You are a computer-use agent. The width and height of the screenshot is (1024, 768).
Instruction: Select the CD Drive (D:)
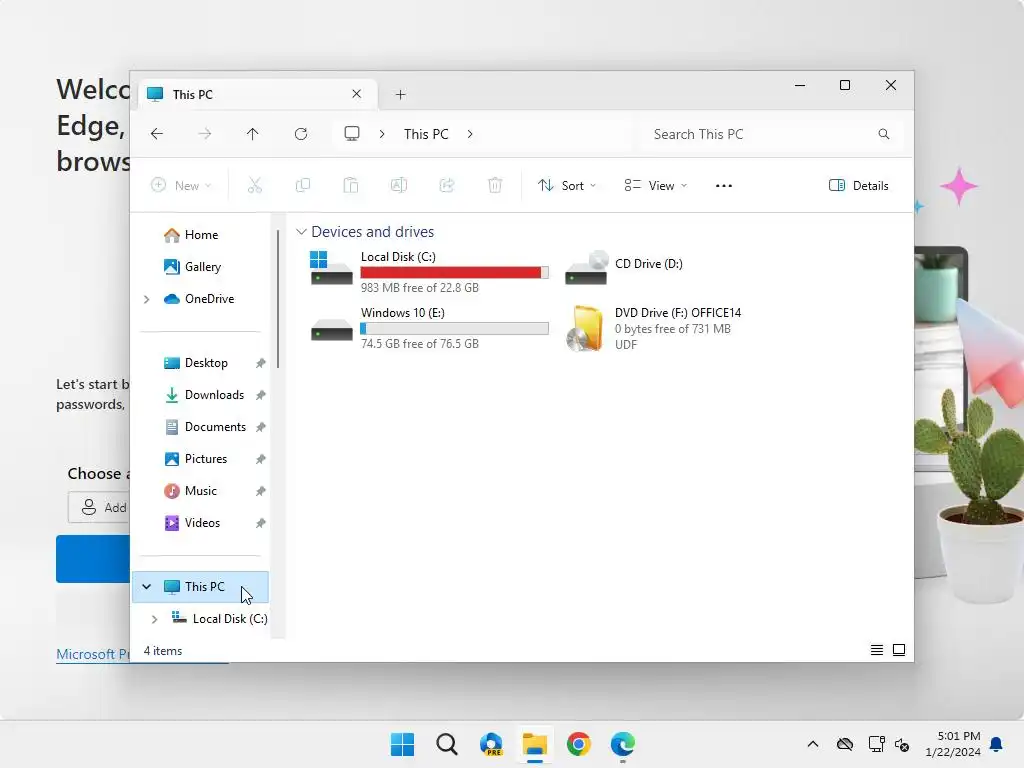pyautogui.click(x=624, y=266)
